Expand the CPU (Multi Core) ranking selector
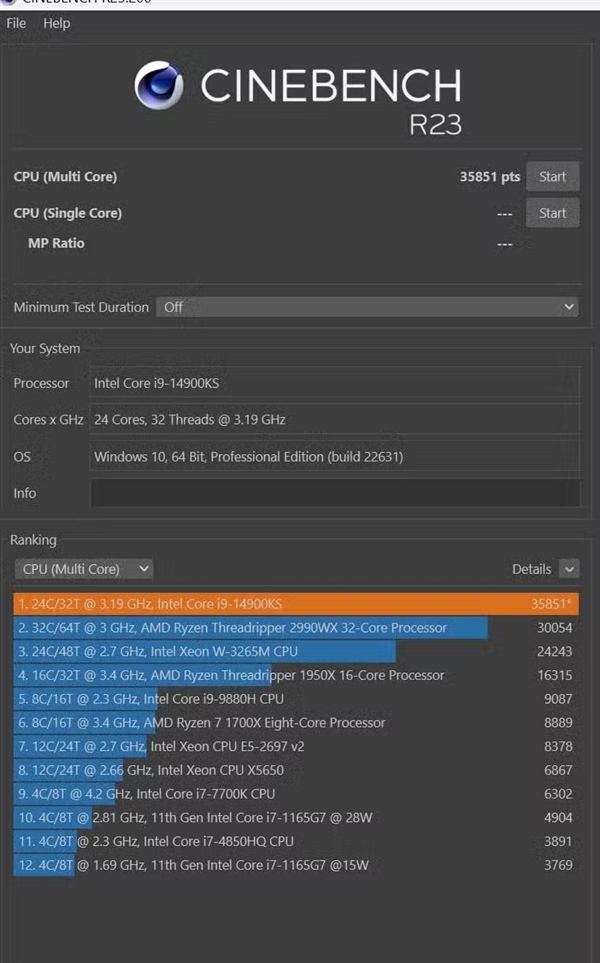Viewport: 600px width, 963px height. click(83, 568)
